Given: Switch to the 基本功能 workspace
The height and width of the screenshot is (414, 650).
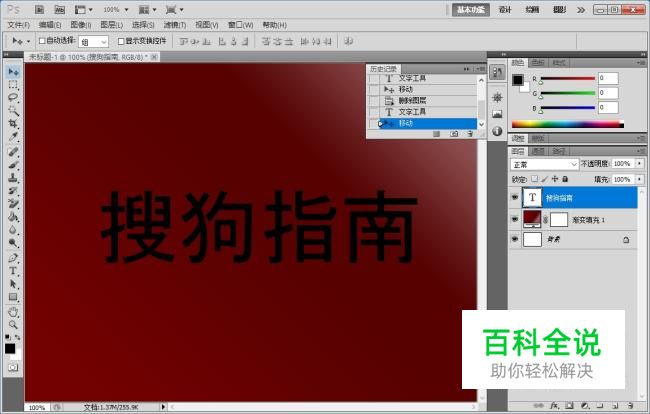Looking at the screenshot, I should 471,10.
